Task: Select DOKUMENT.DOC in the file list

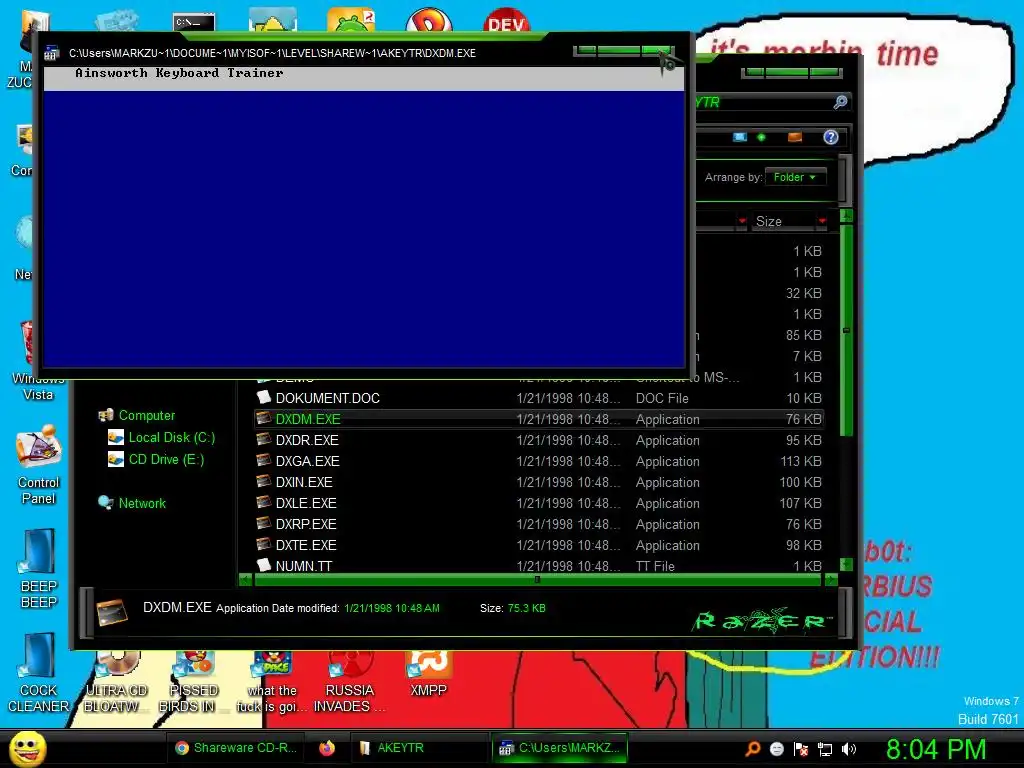Action: pos(539,398)
